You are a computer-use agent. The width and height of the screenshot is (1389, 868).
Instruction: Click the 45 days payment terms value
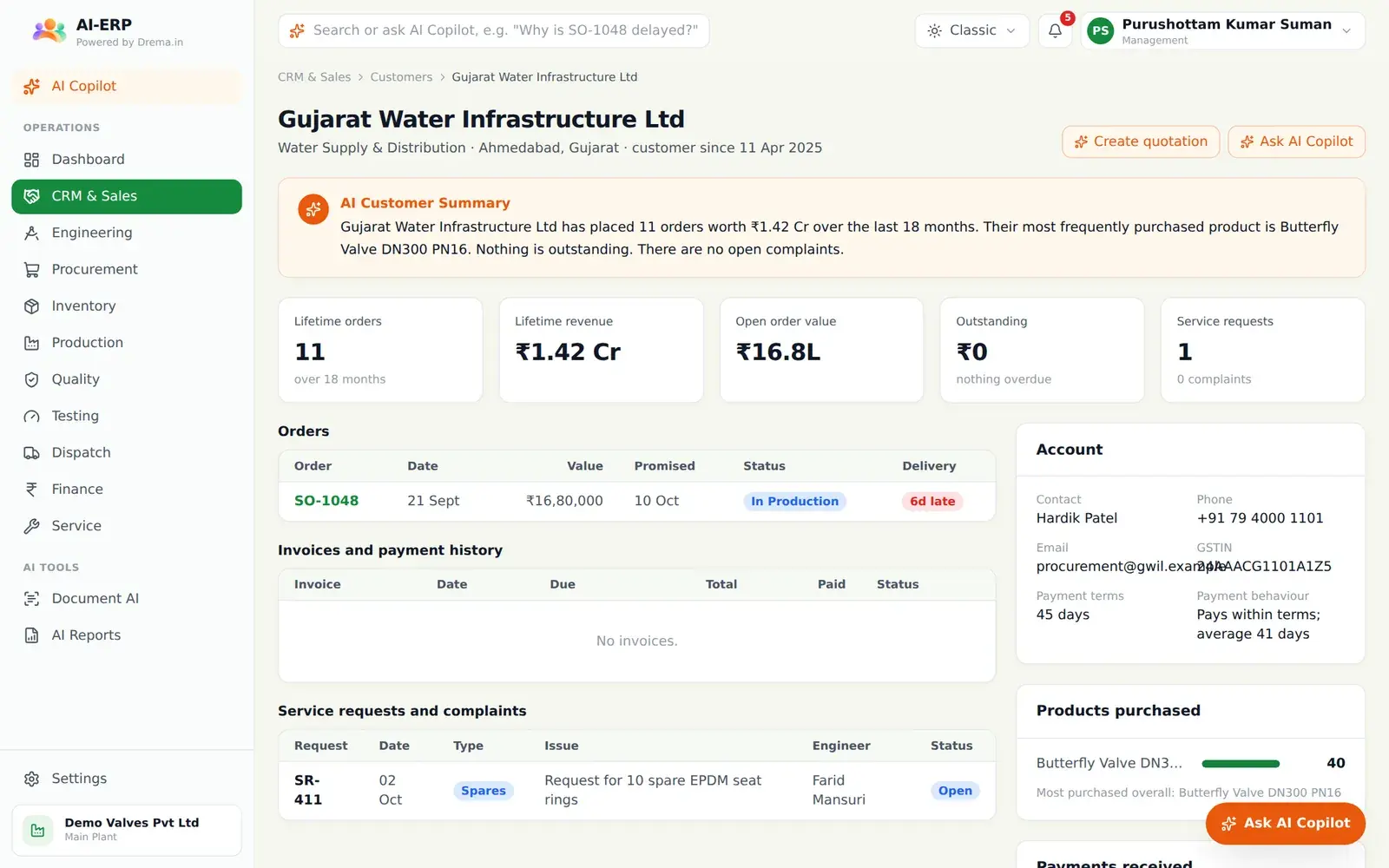tap(1063, 615)
